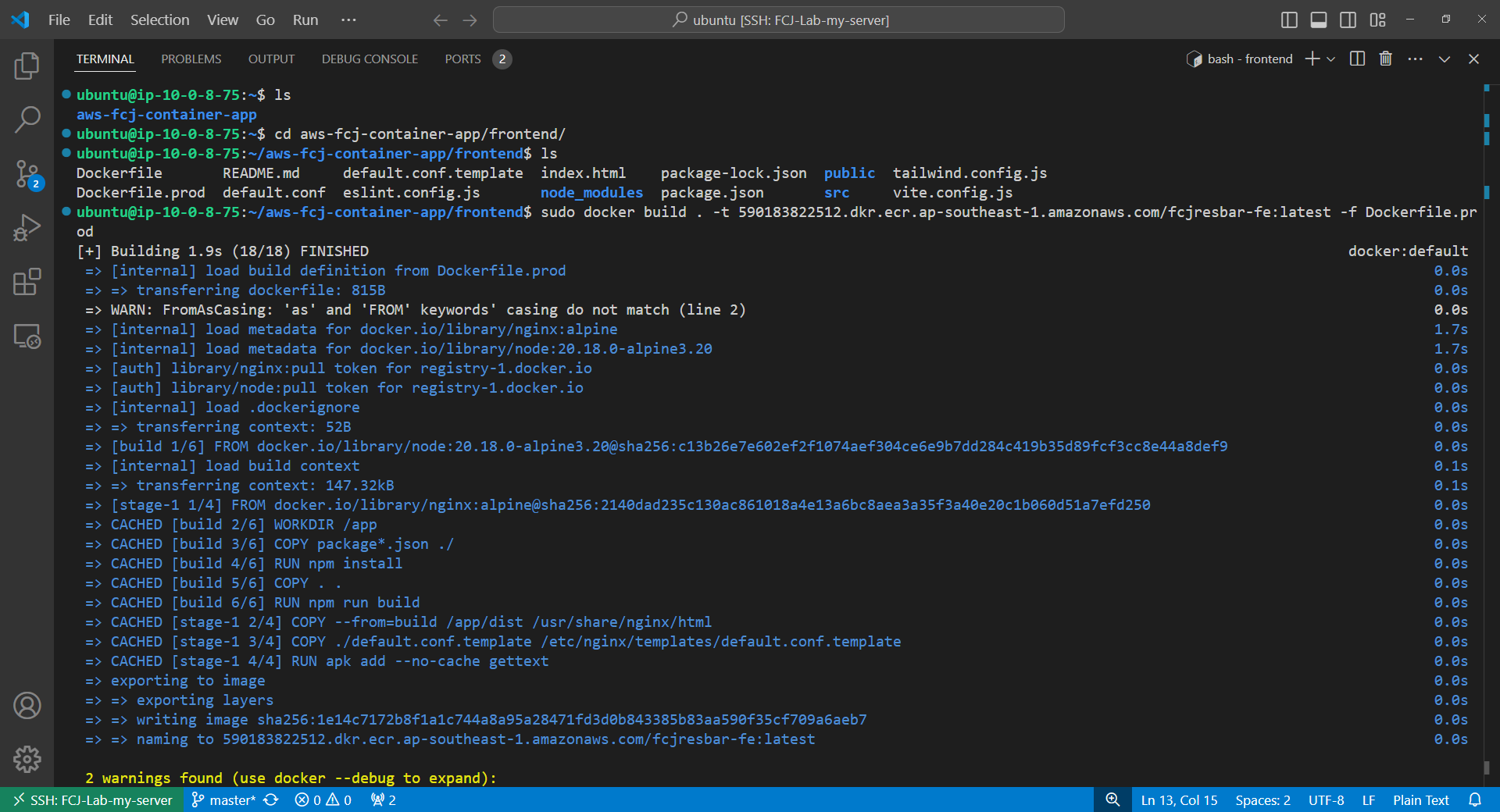The width and height of the screenshot is (1500, 812).
Task: Open the View menu
Action: click(223, 20)
